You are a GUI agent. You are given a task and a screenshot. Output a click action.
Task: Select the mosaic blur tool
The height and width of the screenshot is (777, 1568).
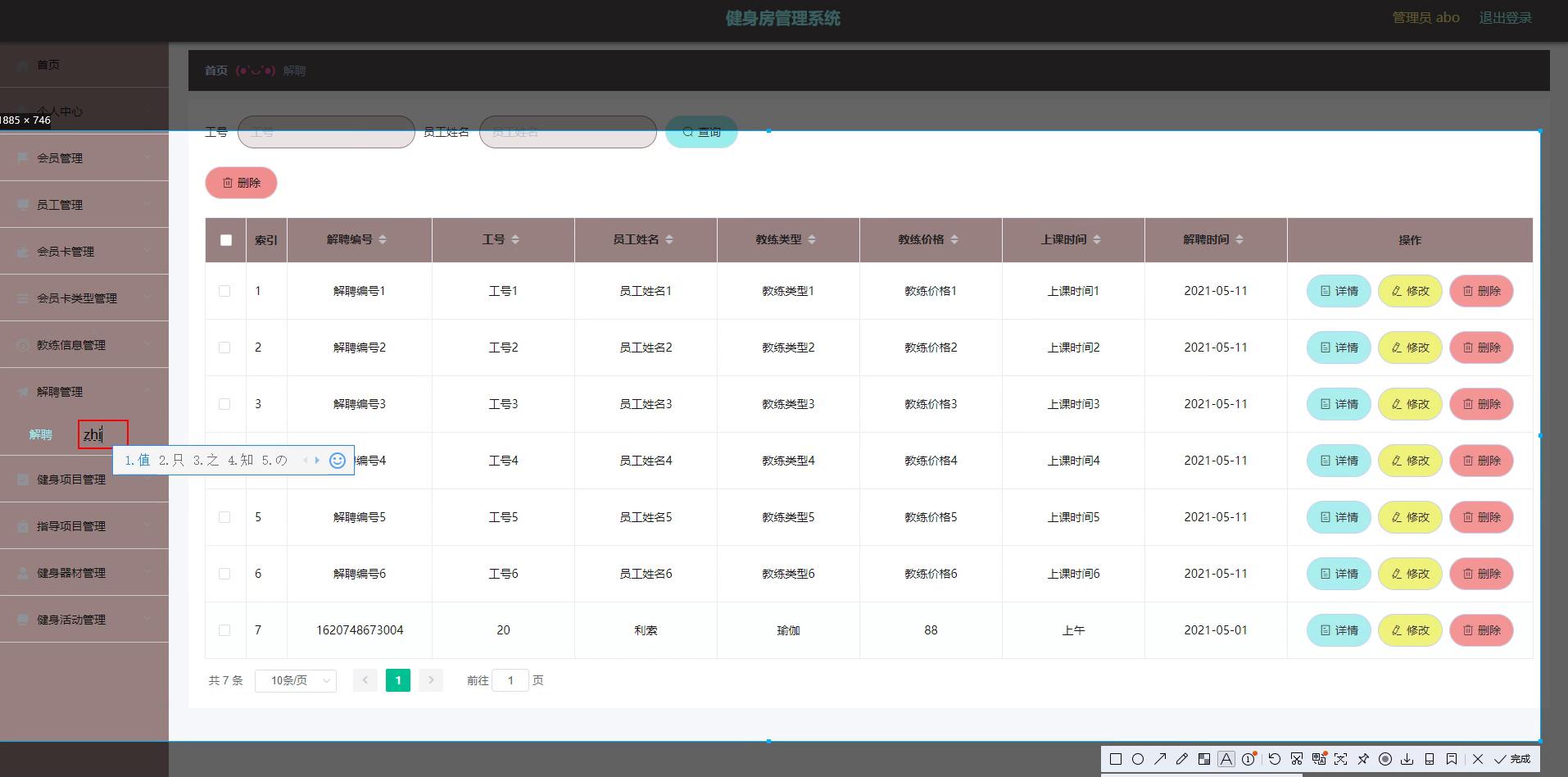[x=1204, y=759]
